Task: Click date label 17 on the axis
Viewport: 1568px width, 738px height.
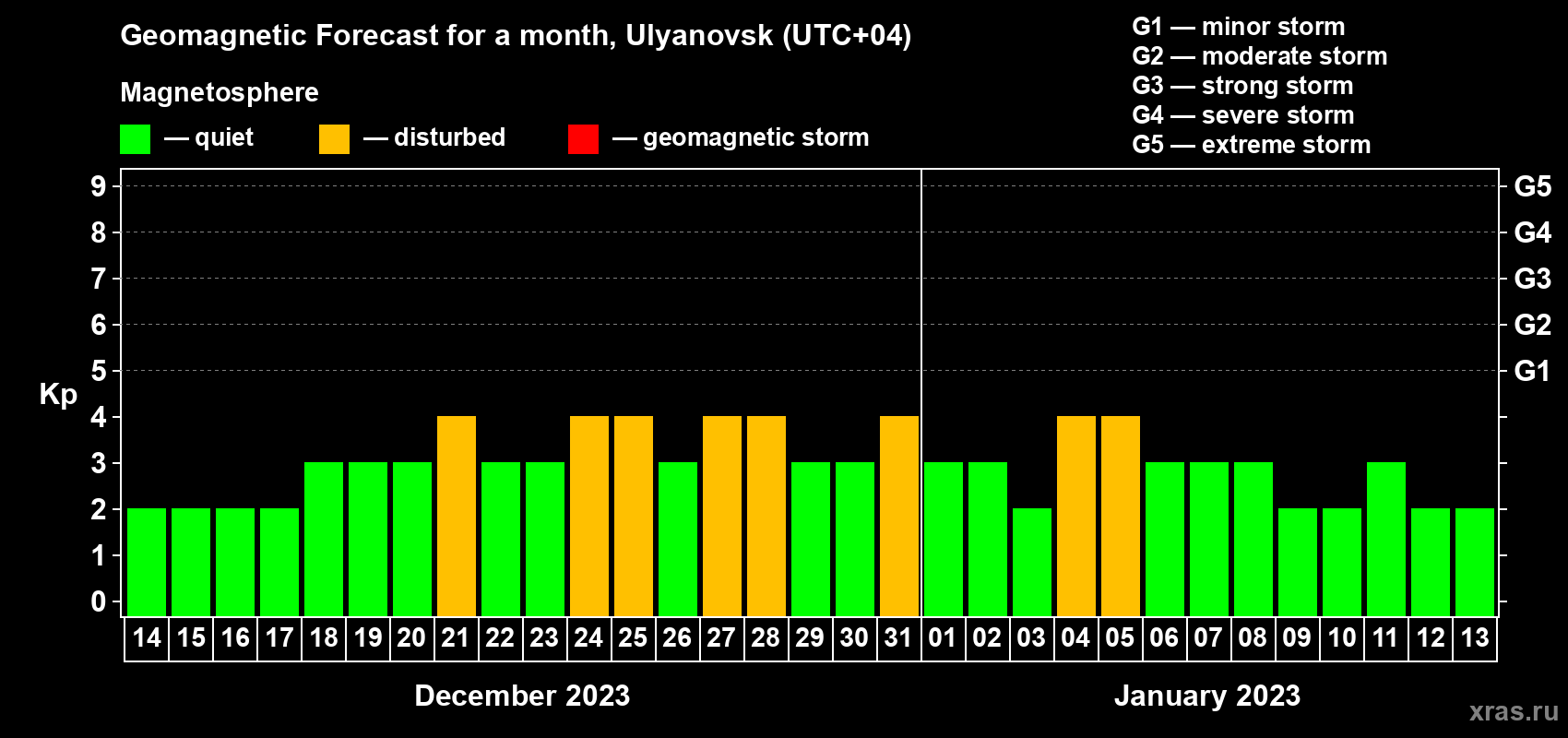Action: click(279, 638)
